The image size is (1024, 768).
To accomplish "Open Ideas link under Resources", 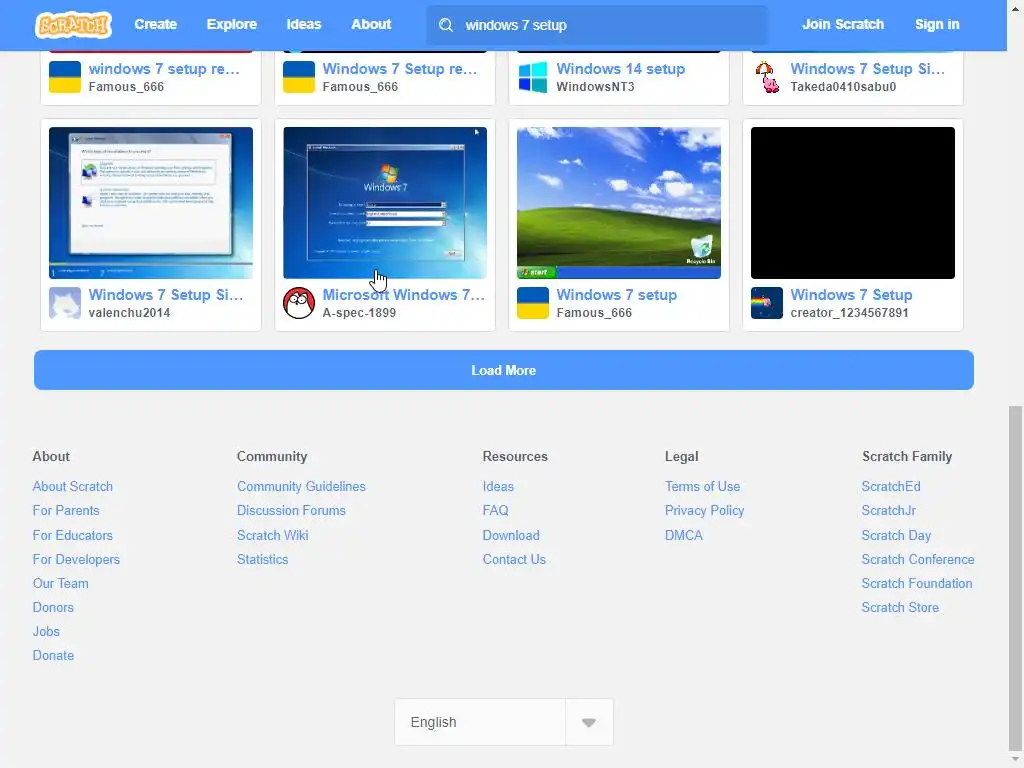I will tap(498, 487).
